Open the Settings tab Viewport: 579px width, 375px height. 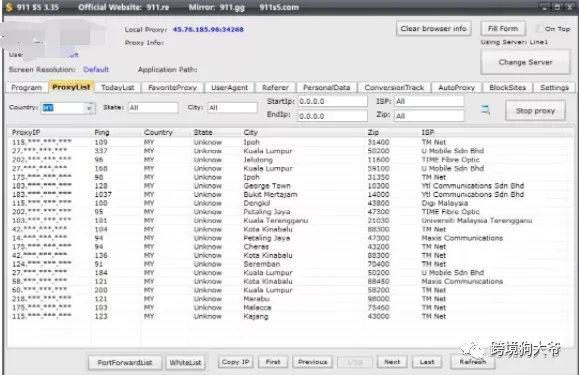pyautogui.click(x=554, y=87)
